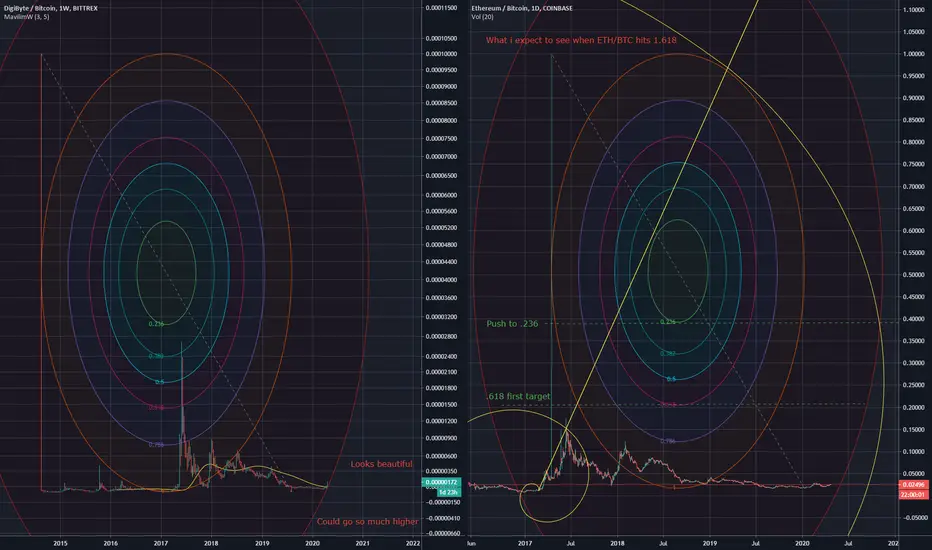932x550 pixels.
Task: Click the 0.00004000 price scale label
Action: click(x=442, y=279)
